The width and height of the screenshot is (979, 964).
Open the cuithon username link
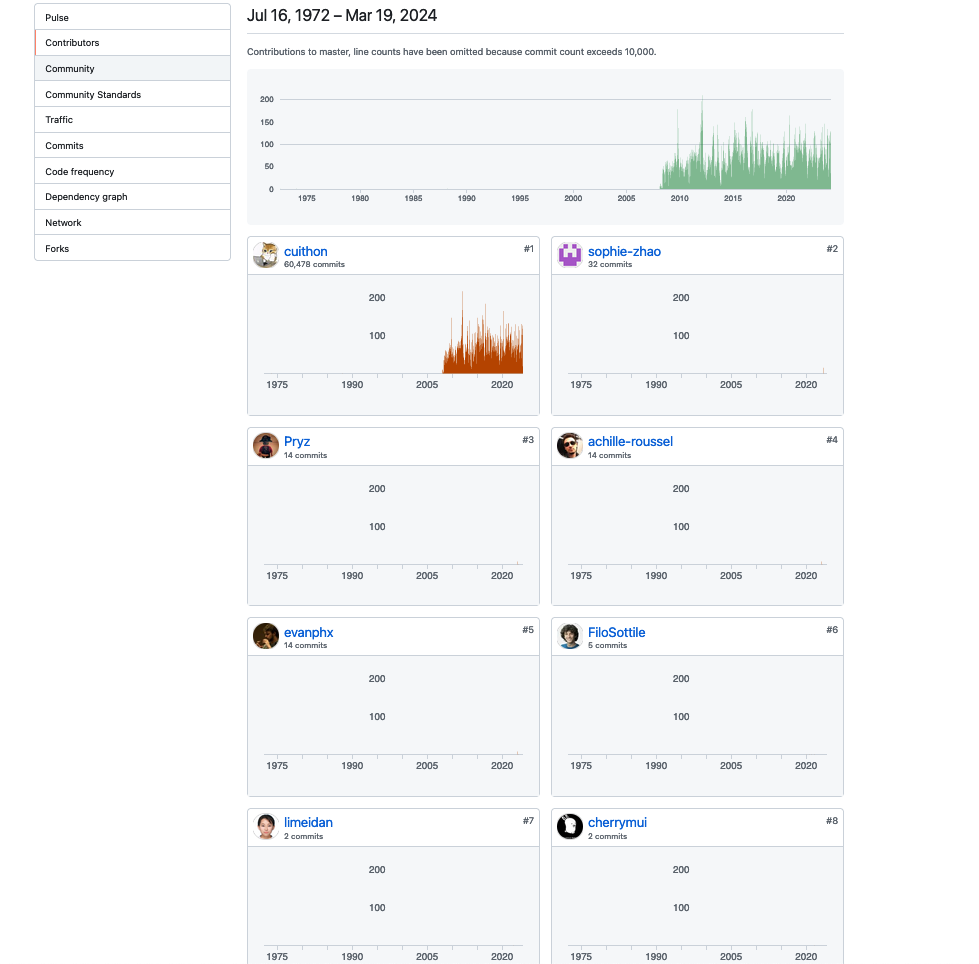coord(305,251)
